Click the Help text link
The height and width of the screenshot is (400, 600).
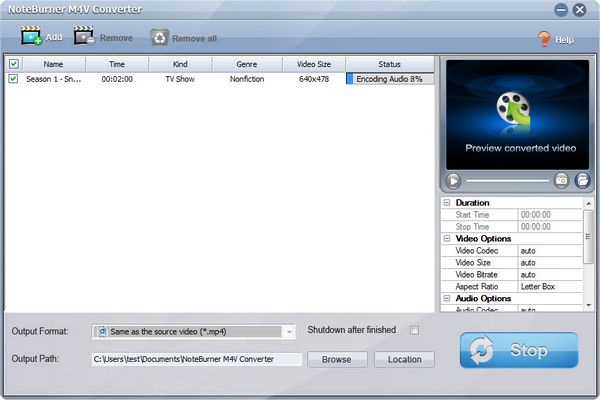point(564,40)
